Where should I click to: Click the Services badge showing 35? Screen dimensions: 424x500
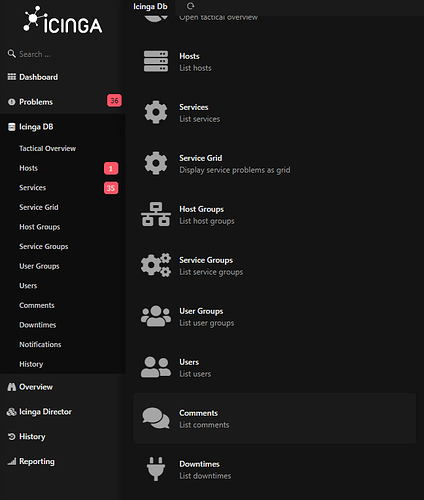111,188
